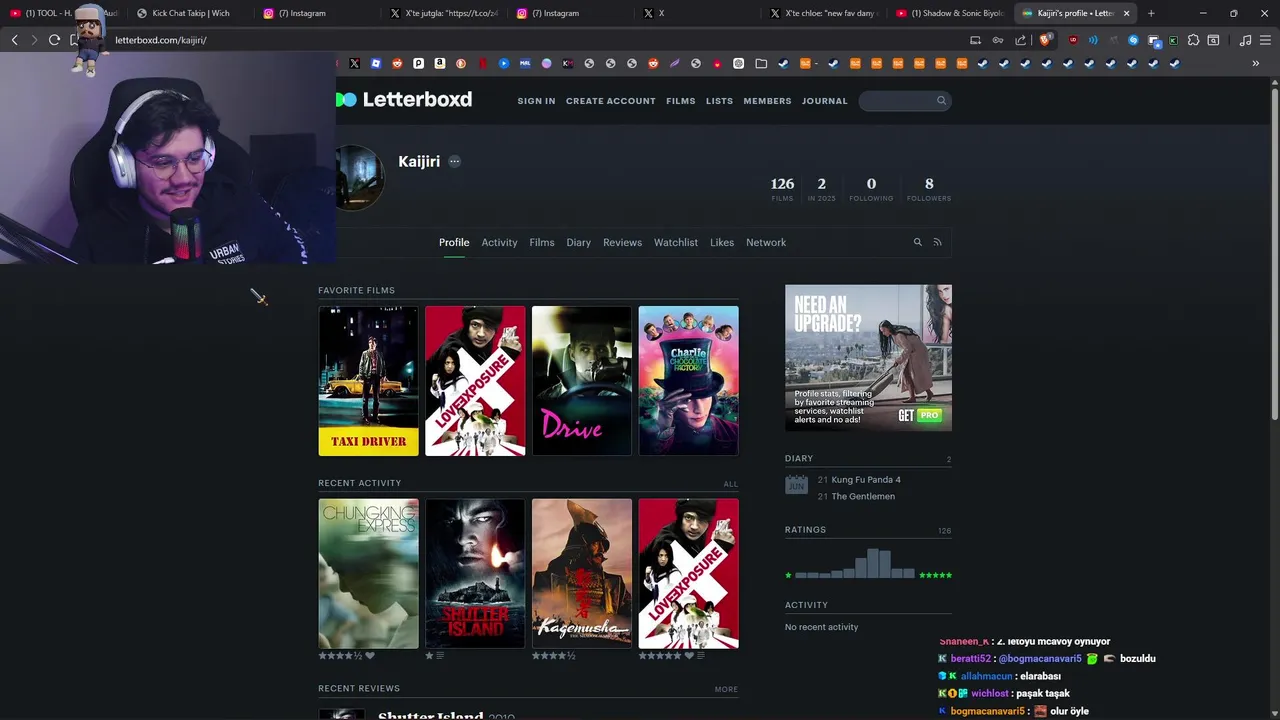Open the Kaijiri profile options ellipsis menu
This screenshot has width=1280, height=720.
(454, 162)
